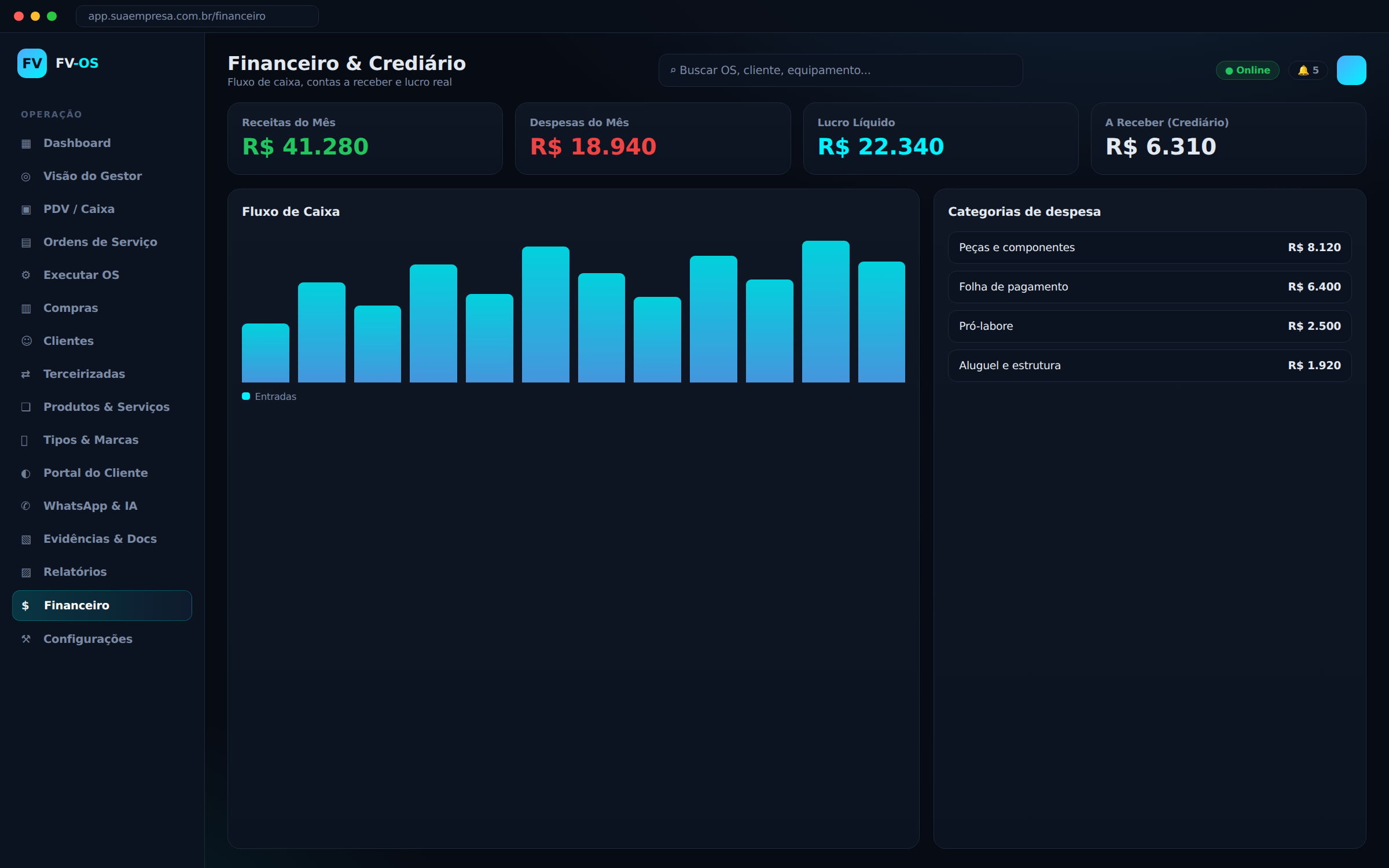1389x868 pixels.
Task: Open the A Receber (Crediário) card
Action: coord(1229,138)
